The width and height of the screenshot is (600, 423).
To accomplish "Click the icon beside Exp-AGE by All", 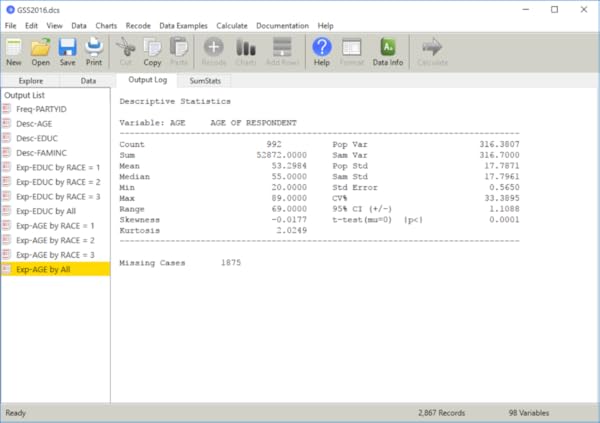I will pyautogui.click(x=7, y=269).
